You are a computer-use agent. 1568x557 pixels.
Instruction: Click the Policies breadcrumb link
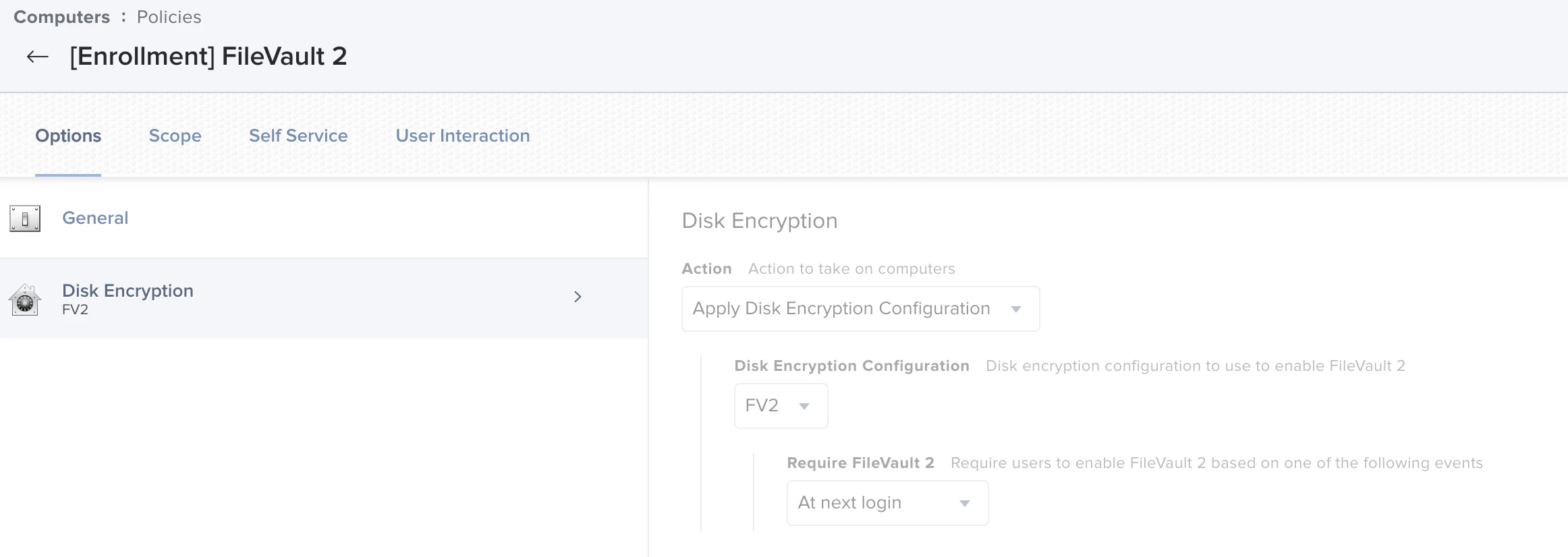pyautogui.click(x=169, y=17)
